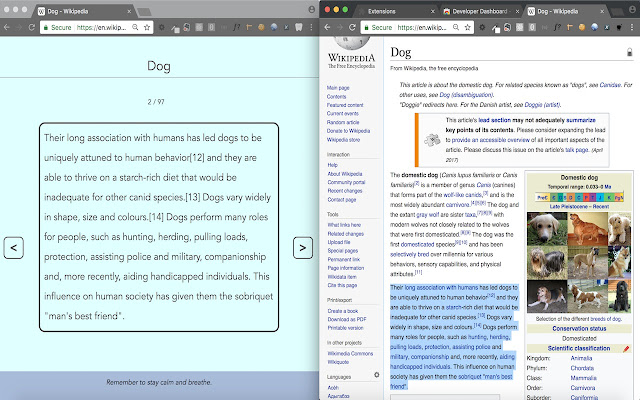Open the Random article link

[343, 122]
